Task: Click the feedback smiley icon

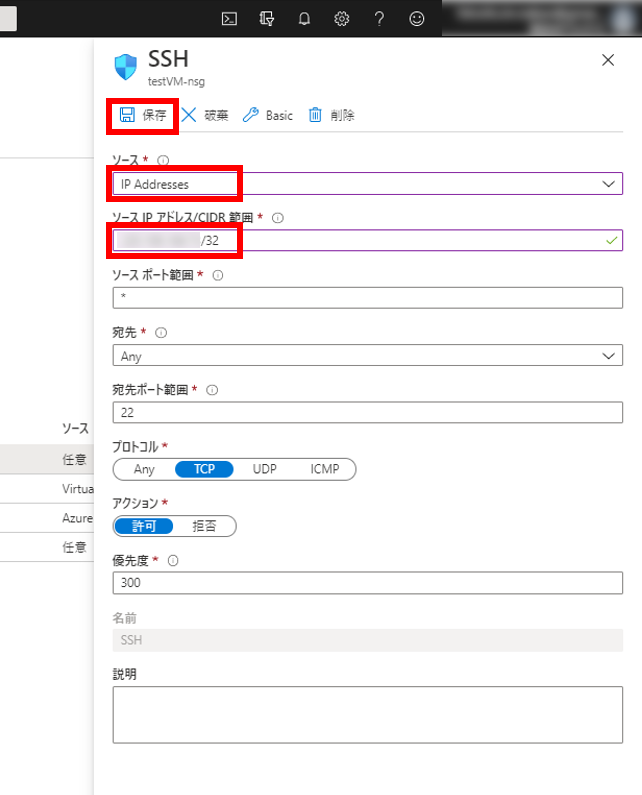Action: point(417,18)
